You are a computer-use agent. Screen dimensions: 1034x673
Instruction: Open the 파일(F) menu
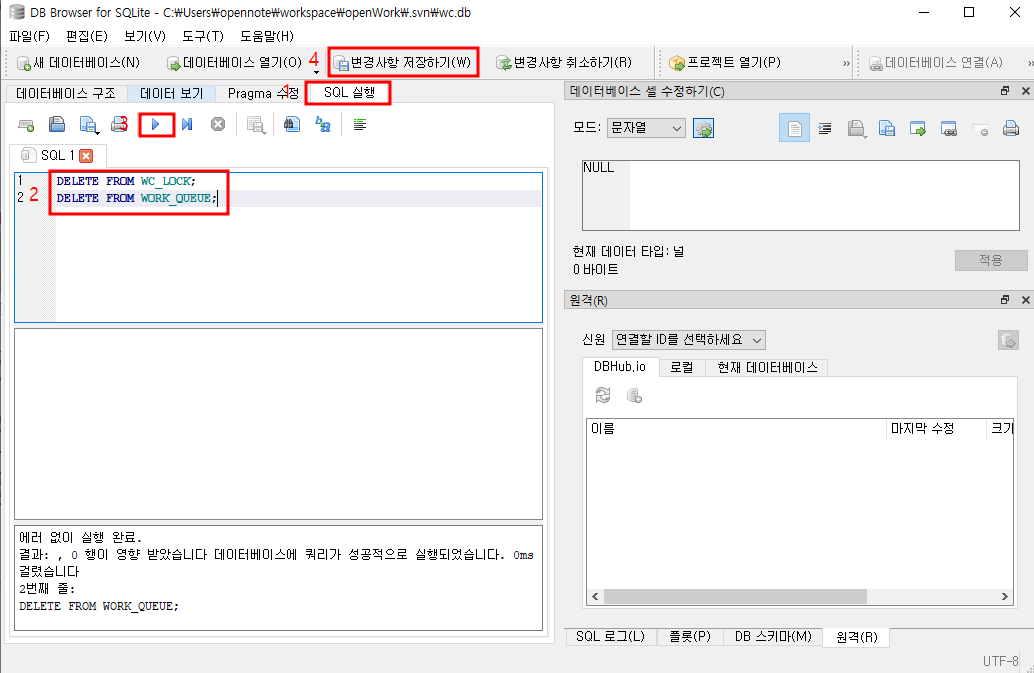tap(30, 36)
